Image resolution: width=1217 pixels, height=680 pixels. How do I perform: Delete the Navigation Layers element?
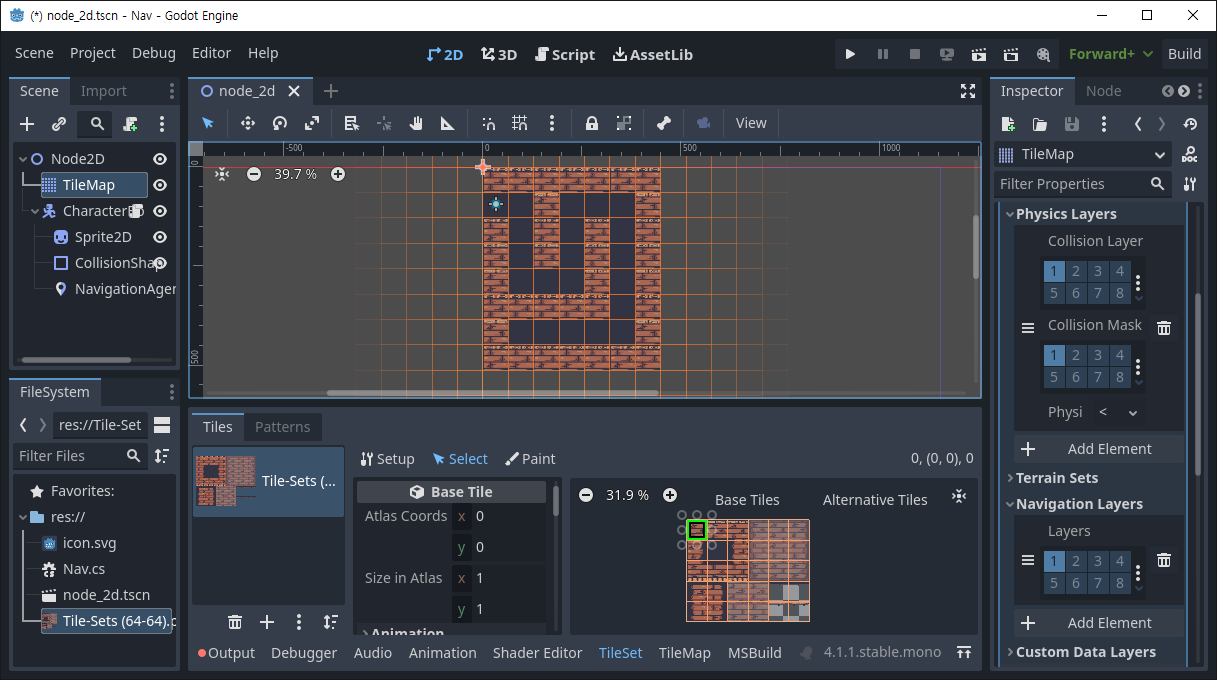1164,560
